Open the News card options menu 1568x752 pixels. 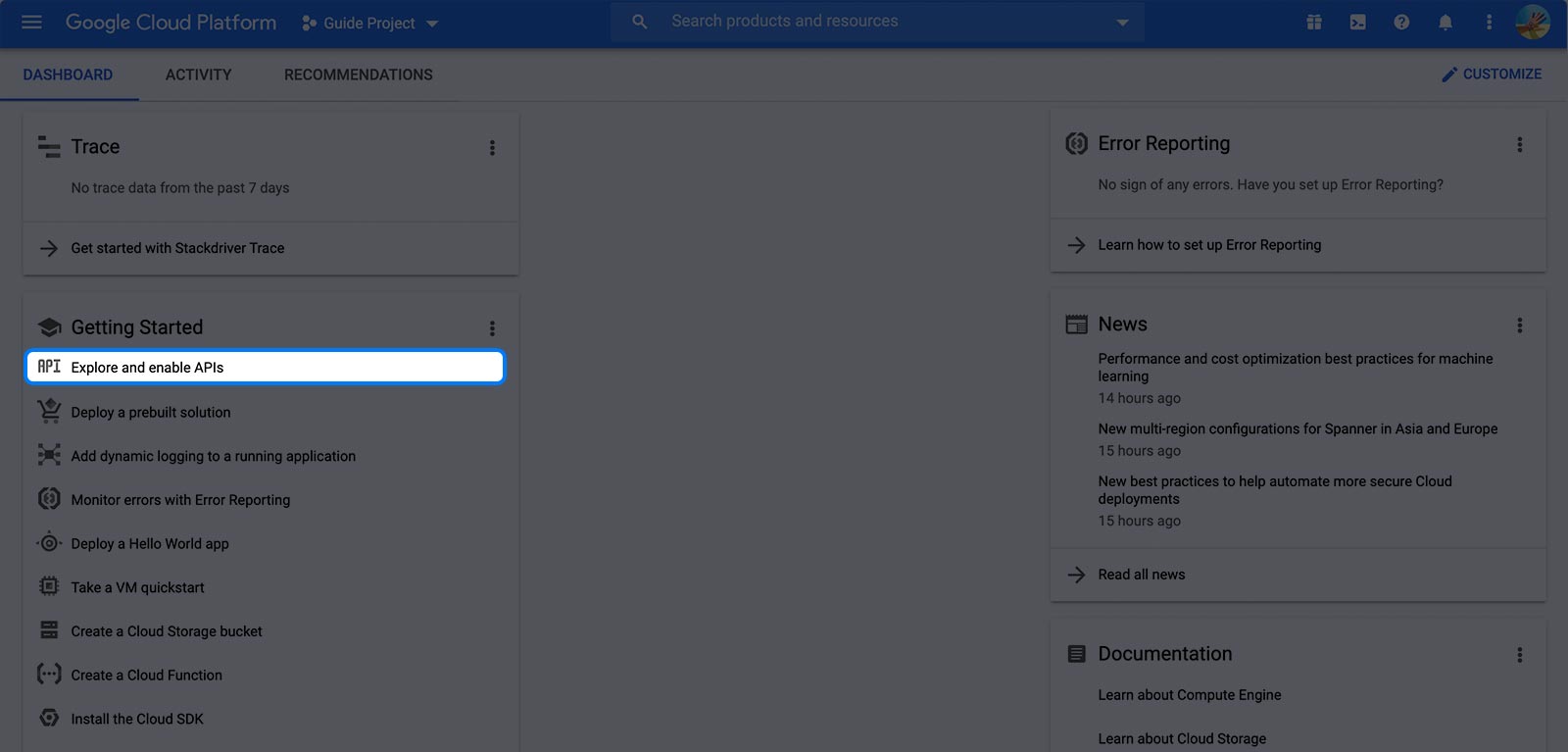(x=1520, y=325)
